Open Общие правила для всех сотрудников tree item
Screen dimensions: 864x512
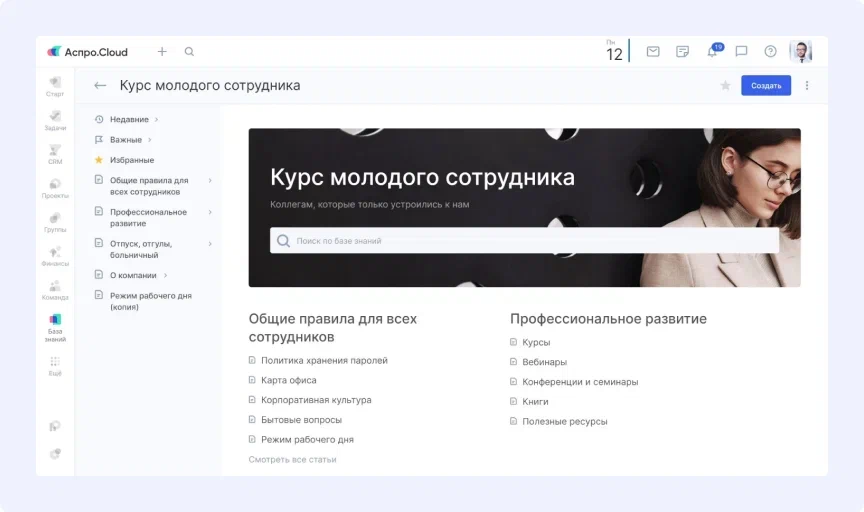[149, 186]
